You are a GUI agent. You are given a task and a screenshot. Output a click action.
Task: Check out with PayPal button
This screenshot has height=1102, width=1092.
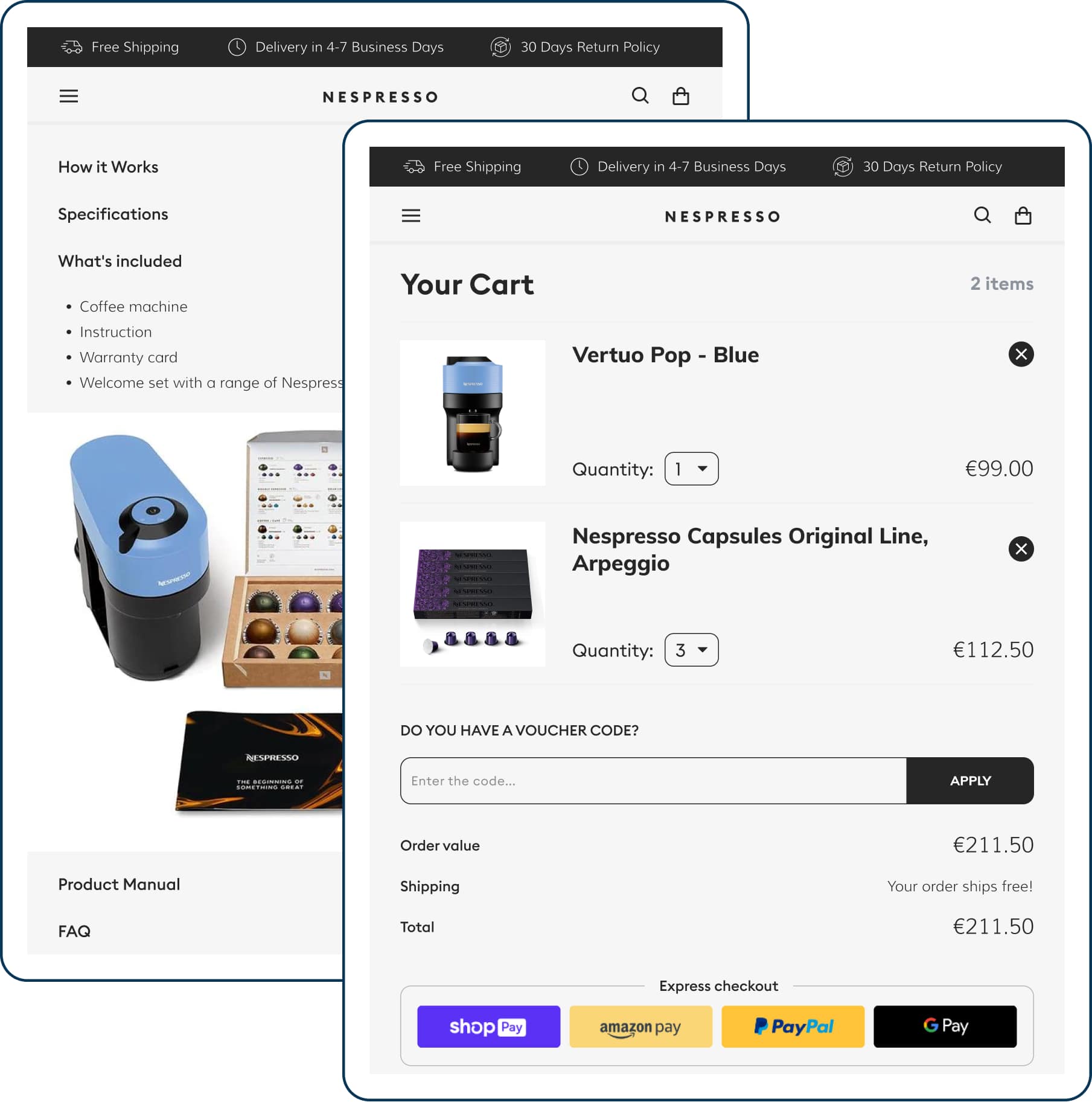point(793,1027)
